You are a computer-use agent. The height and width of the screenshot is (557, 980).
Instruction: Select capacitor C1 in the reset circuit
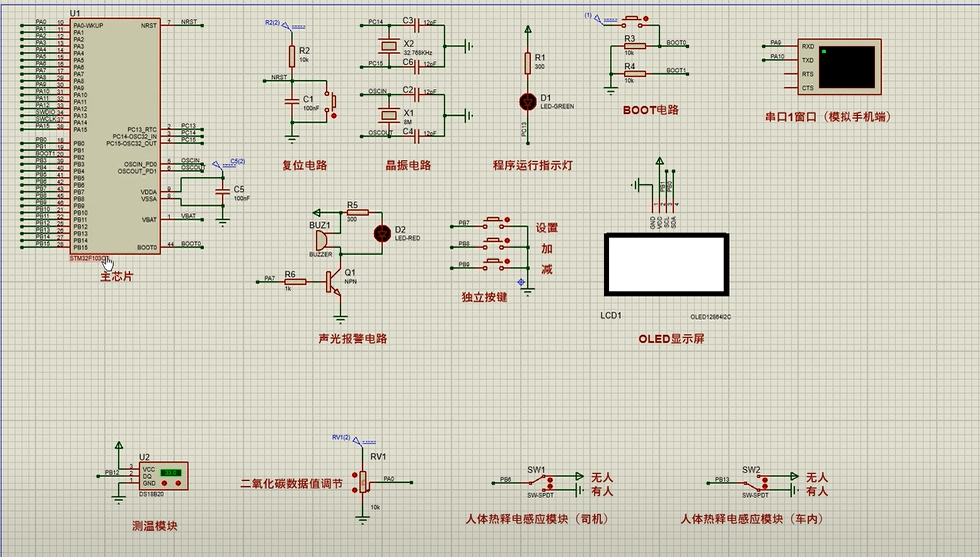pyautogui.click(x=291, y=102)
